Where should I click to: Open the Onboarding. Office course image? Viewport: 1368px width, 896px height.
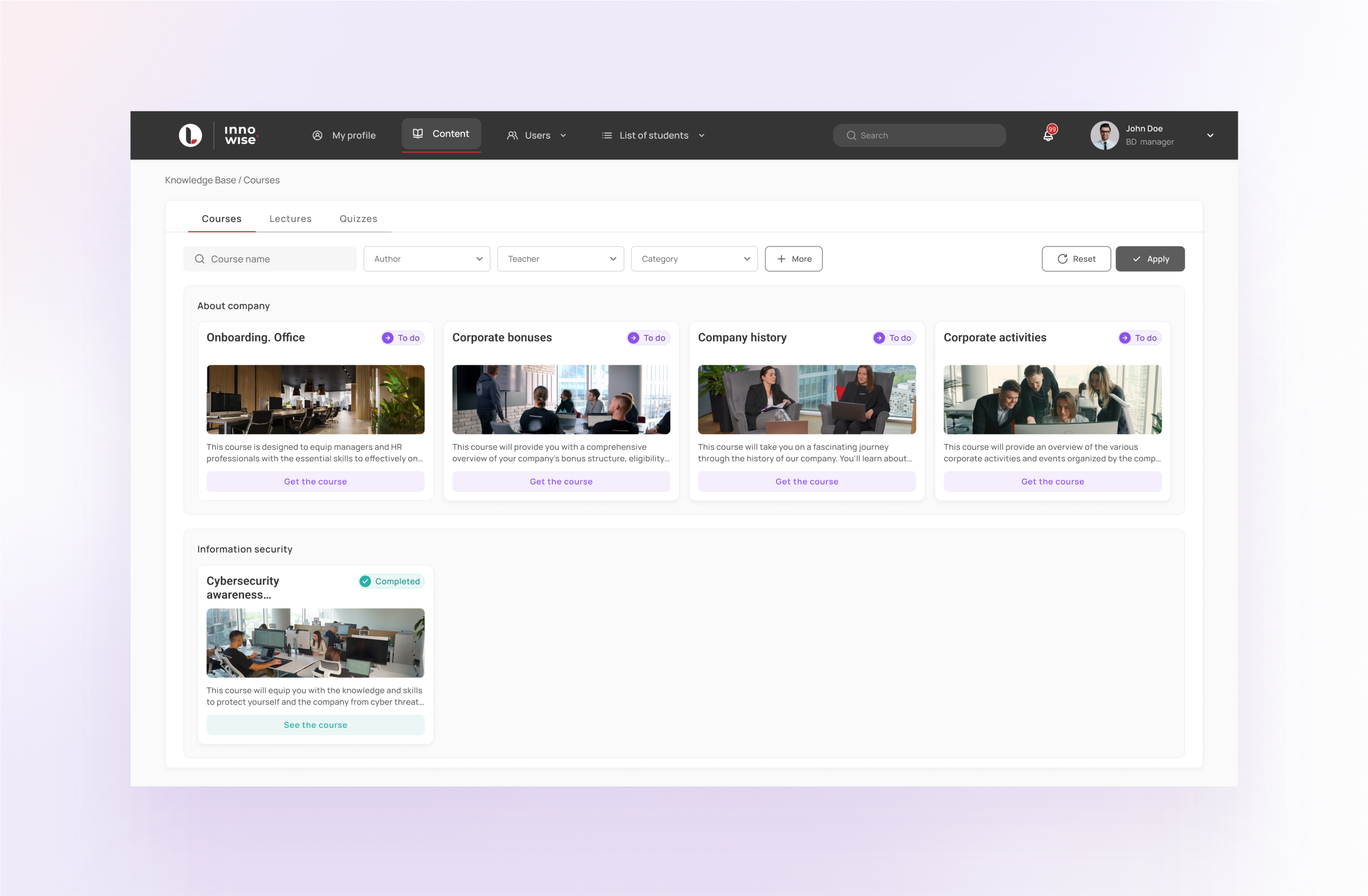pos(316,399)
